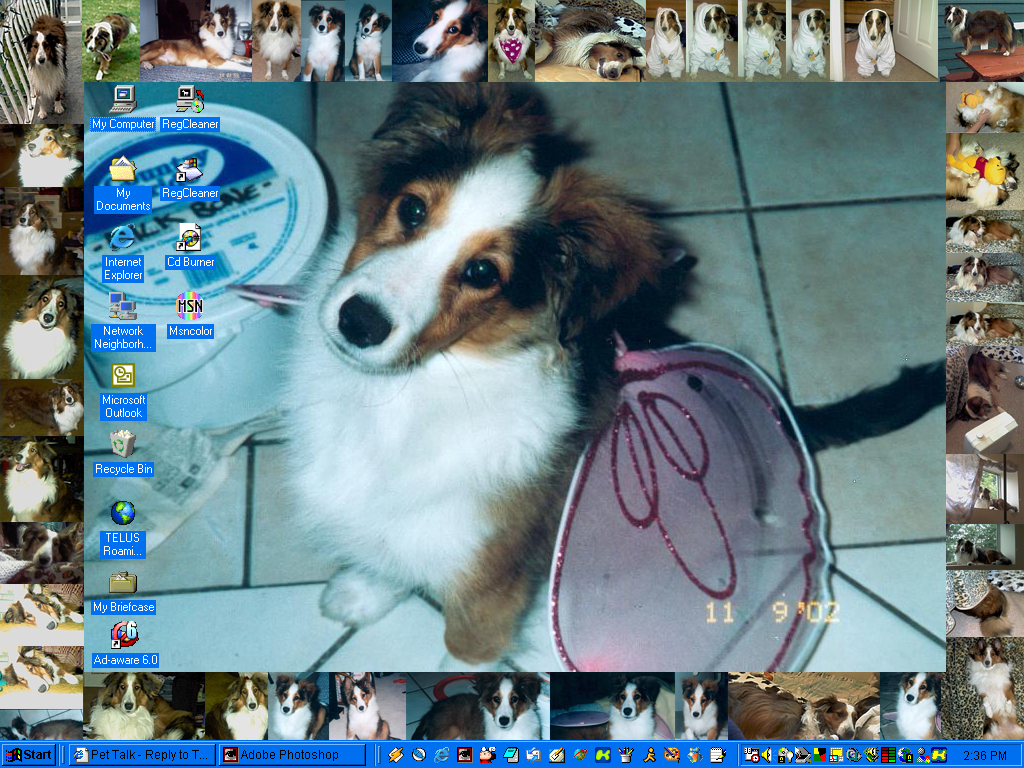Select the RegCleaner shortcut beside My Documents

pyautogui.click(x=190, y=169)
